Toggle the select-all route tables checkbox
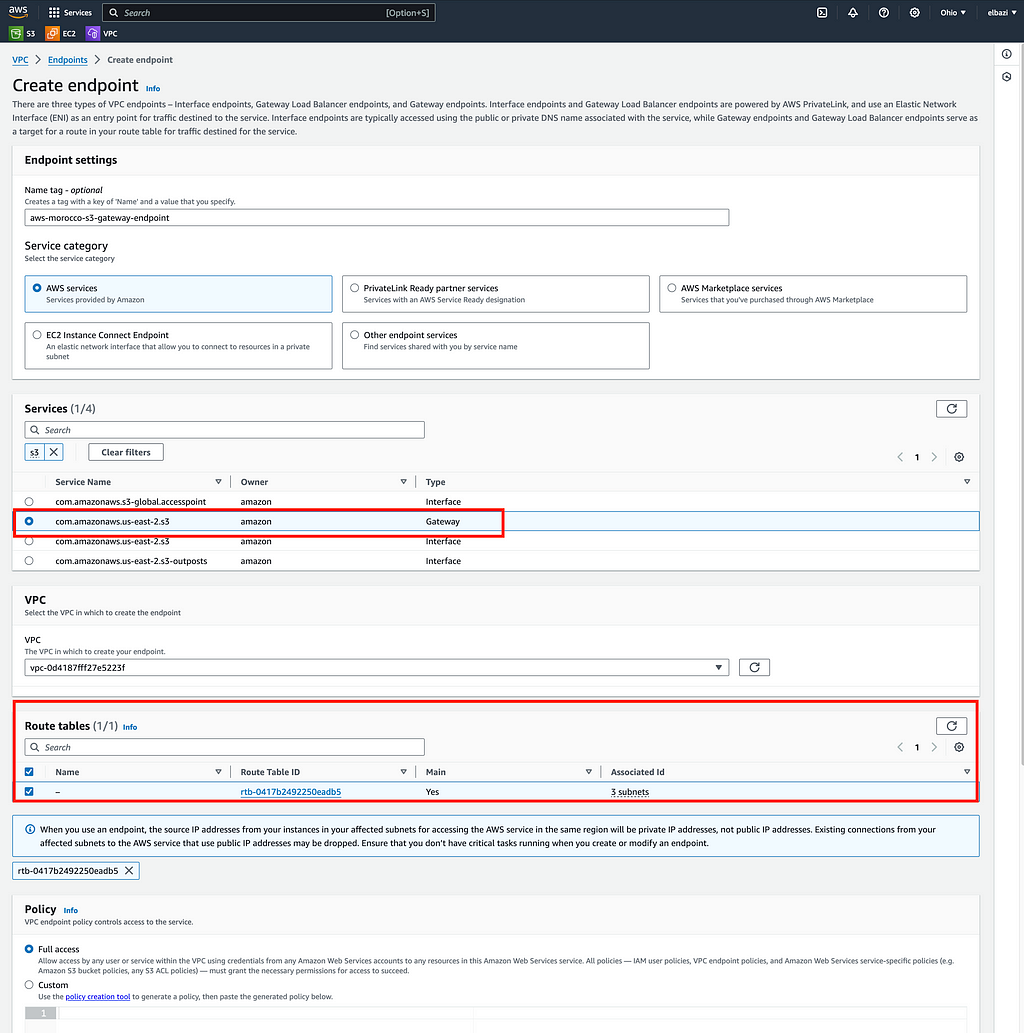This screenshot has width=1024, height=1033. [29, 772]
